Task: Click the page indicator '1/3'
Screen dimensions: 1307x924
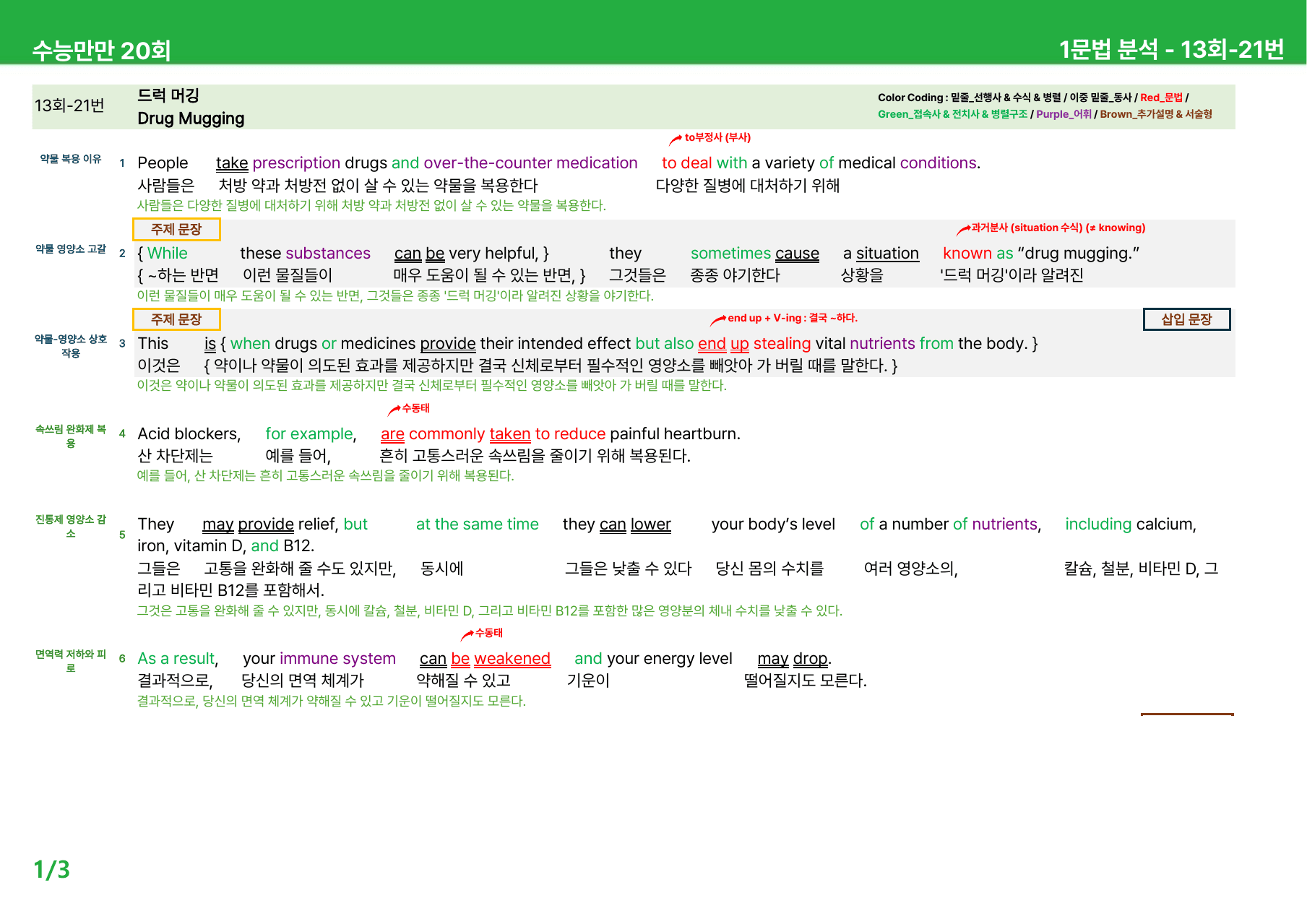Action: (51, 870)
